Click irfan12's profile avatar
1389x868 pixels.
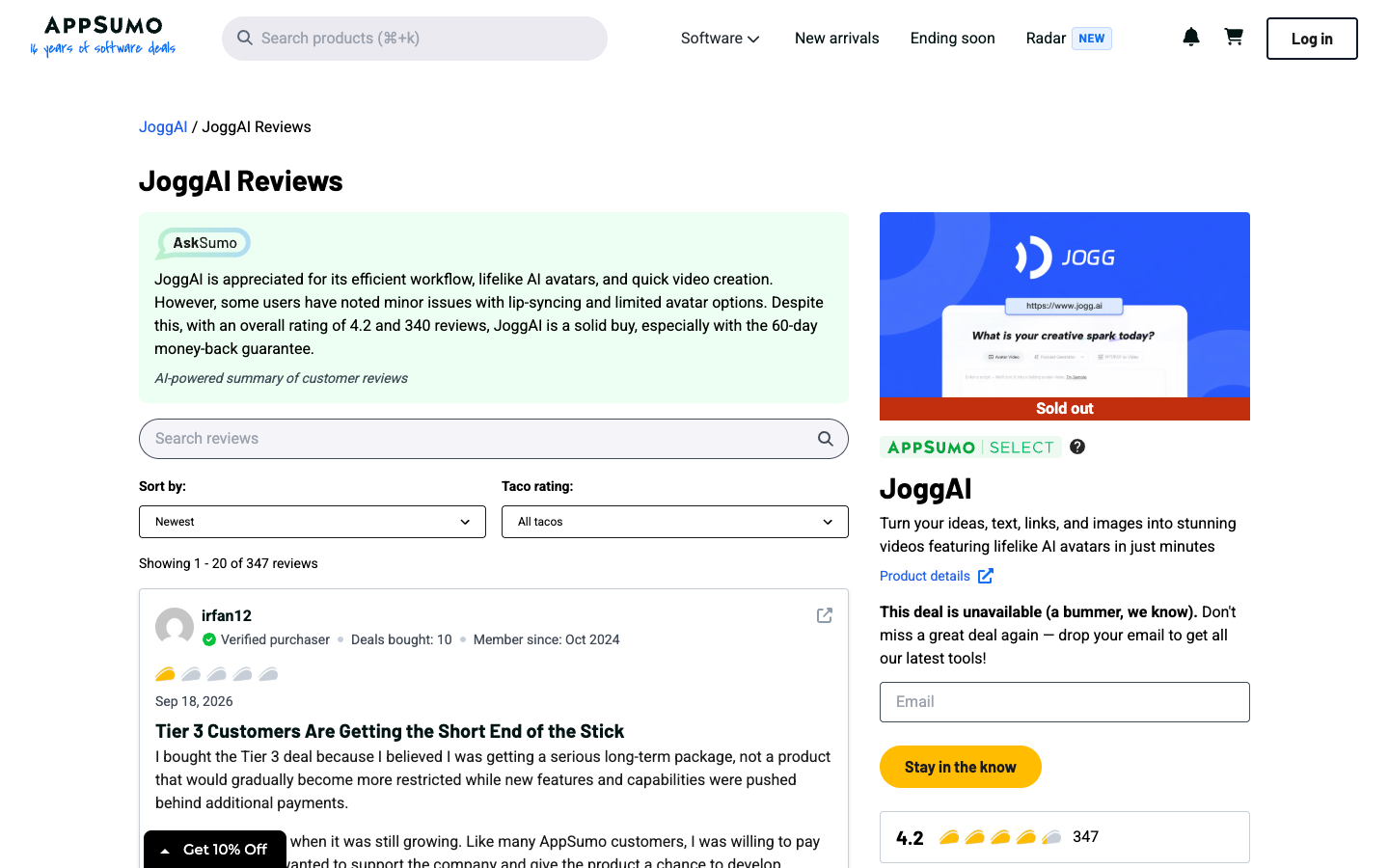coord(175,627)
